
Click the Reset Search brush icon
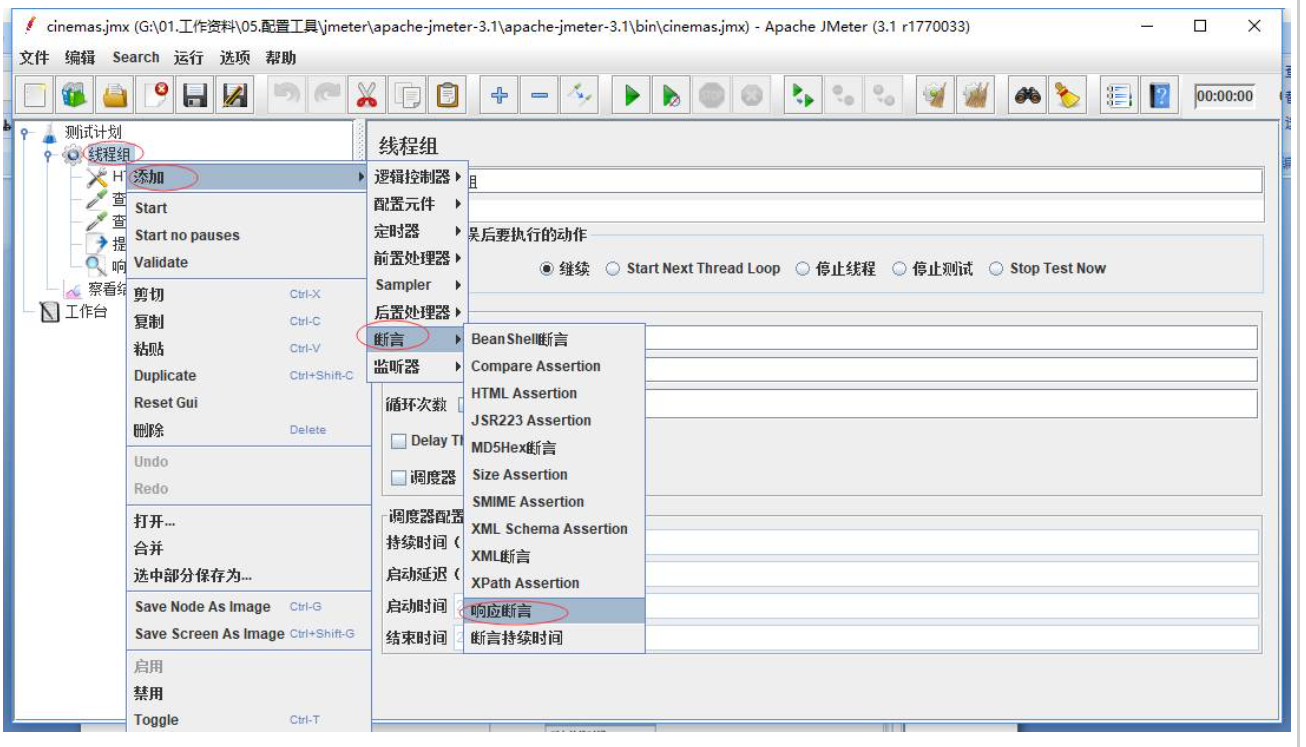click(x=1067, y=96)
